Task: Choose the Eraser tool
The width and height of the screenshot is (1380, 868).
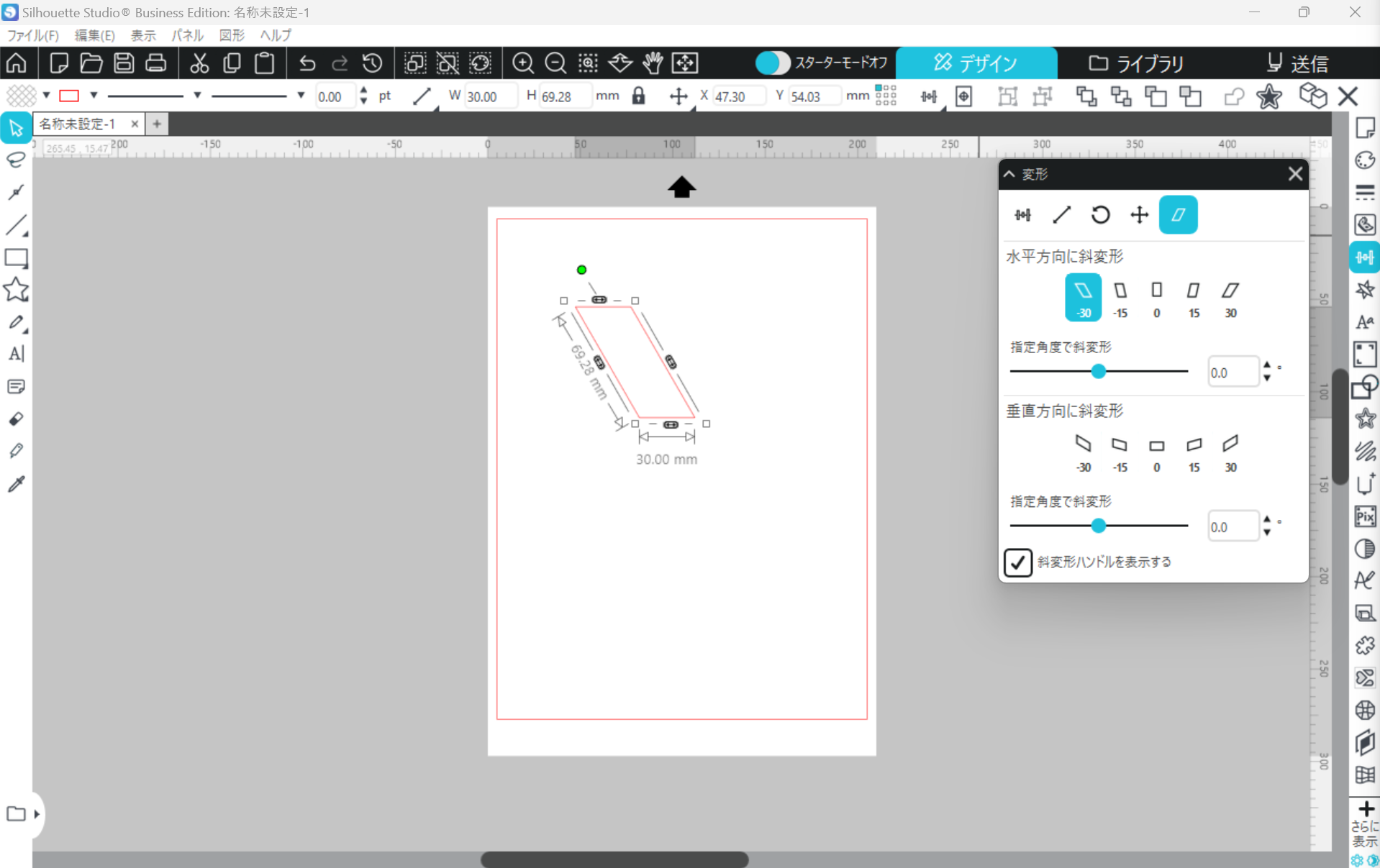Action: (x=16, y=419)
